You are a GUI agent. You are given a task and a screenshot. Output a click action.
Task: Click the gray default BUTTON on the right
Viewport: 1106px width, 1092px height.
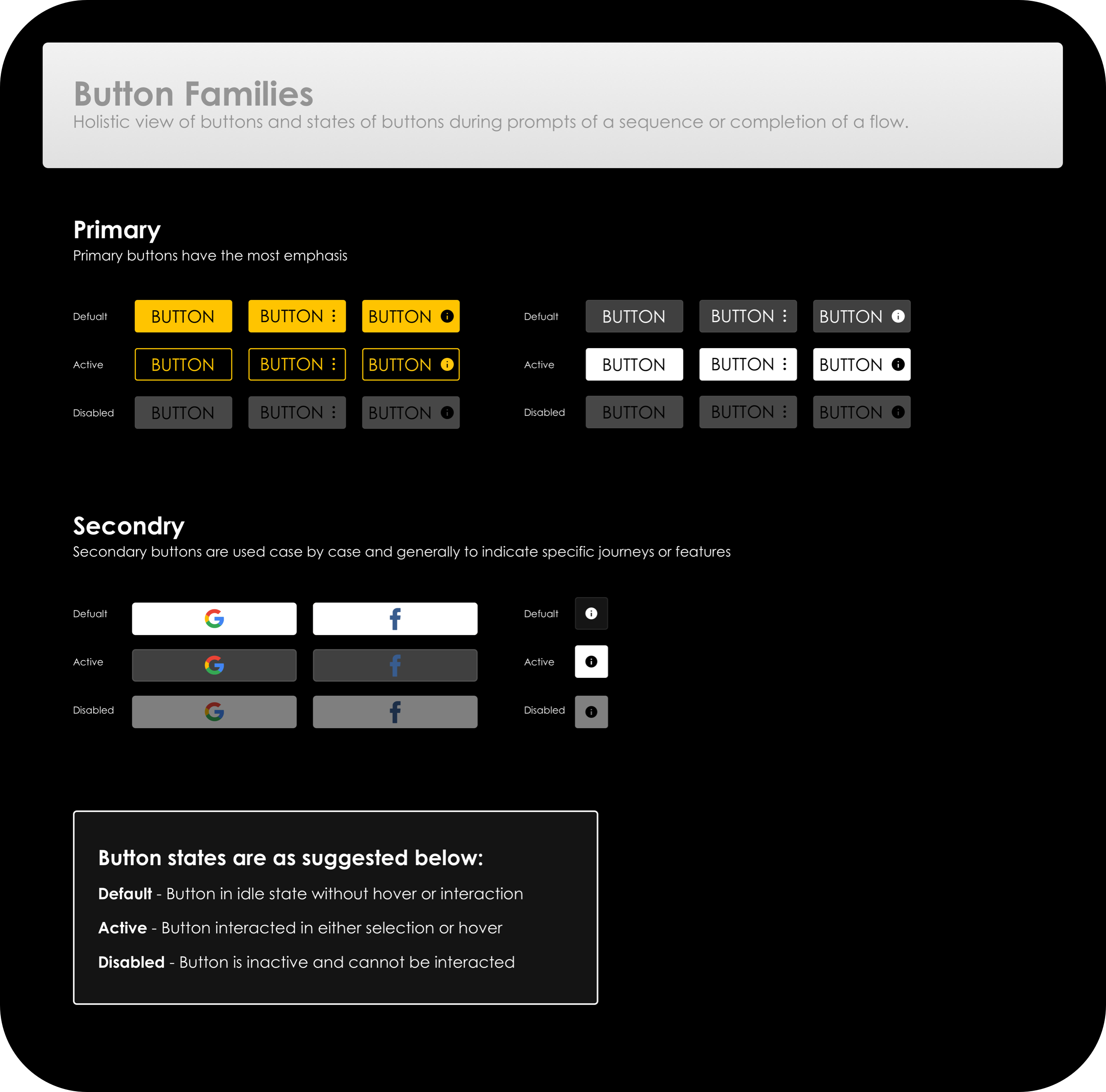[x=634, y=316]
